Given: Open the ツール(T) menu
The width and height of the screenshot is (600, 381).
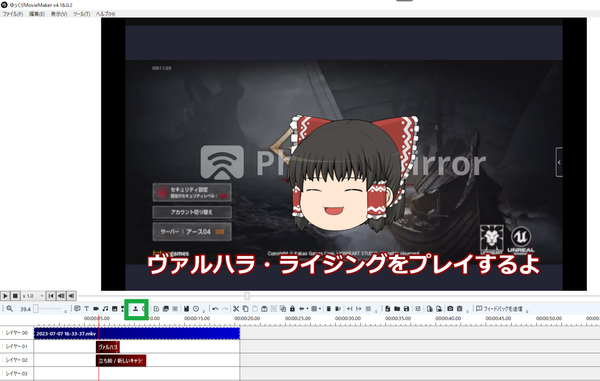Looking at the screenshot, I should 82,14.
